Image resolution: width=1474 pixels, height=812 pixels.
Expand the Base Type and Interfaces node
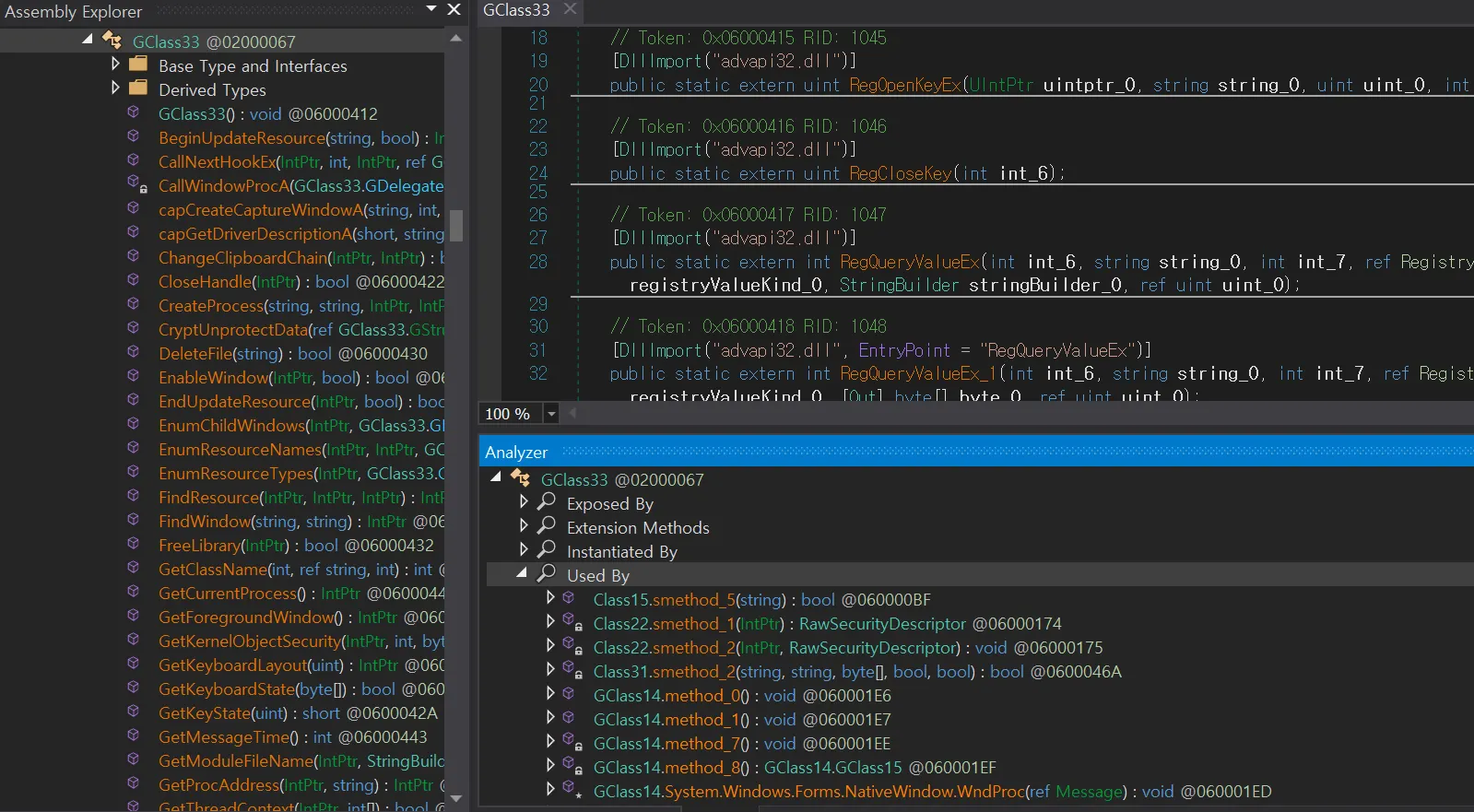[115, 65]
